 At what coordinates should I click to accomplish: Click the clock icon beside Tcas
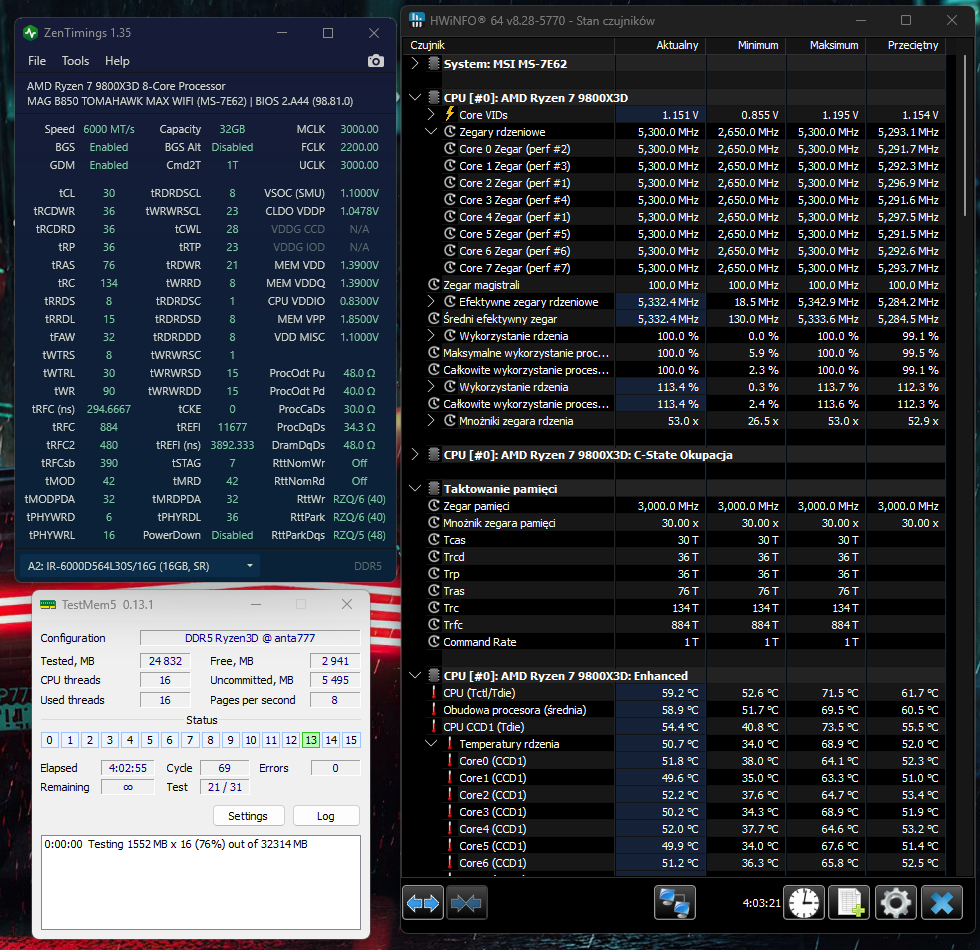click(434, 539)
